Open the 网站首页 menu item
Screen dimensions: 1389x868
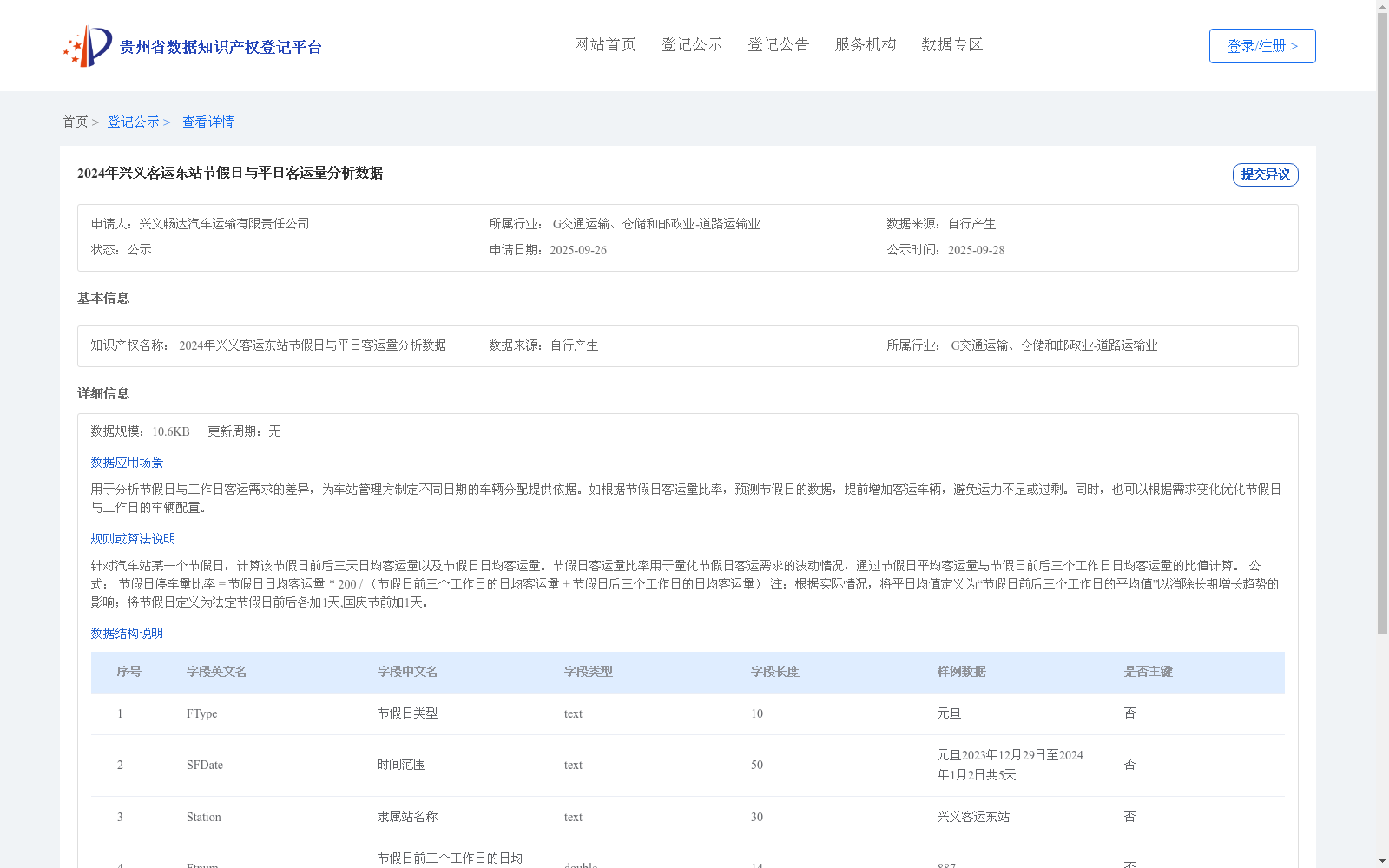pos(605,45)
